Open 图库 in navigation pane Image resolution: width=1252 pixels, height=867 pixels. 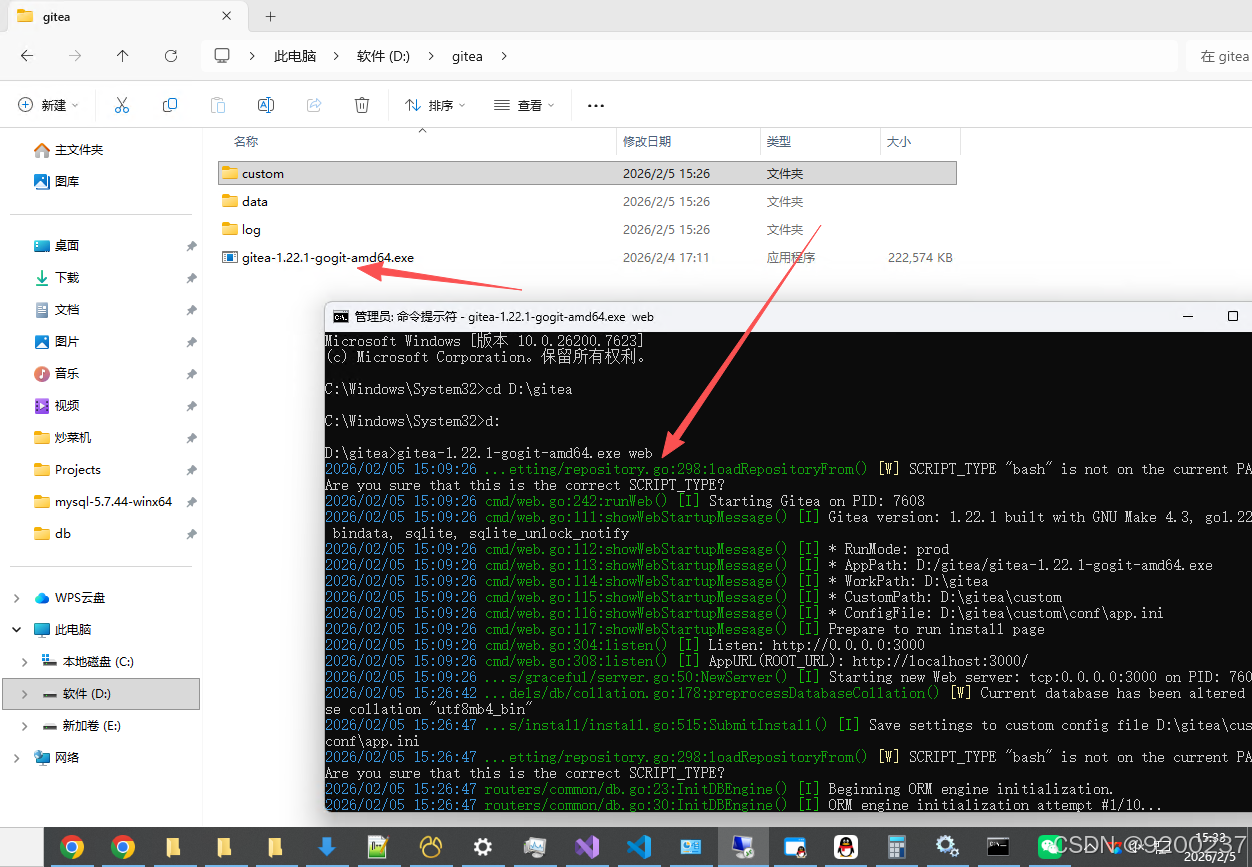click(x=67, y=181)
